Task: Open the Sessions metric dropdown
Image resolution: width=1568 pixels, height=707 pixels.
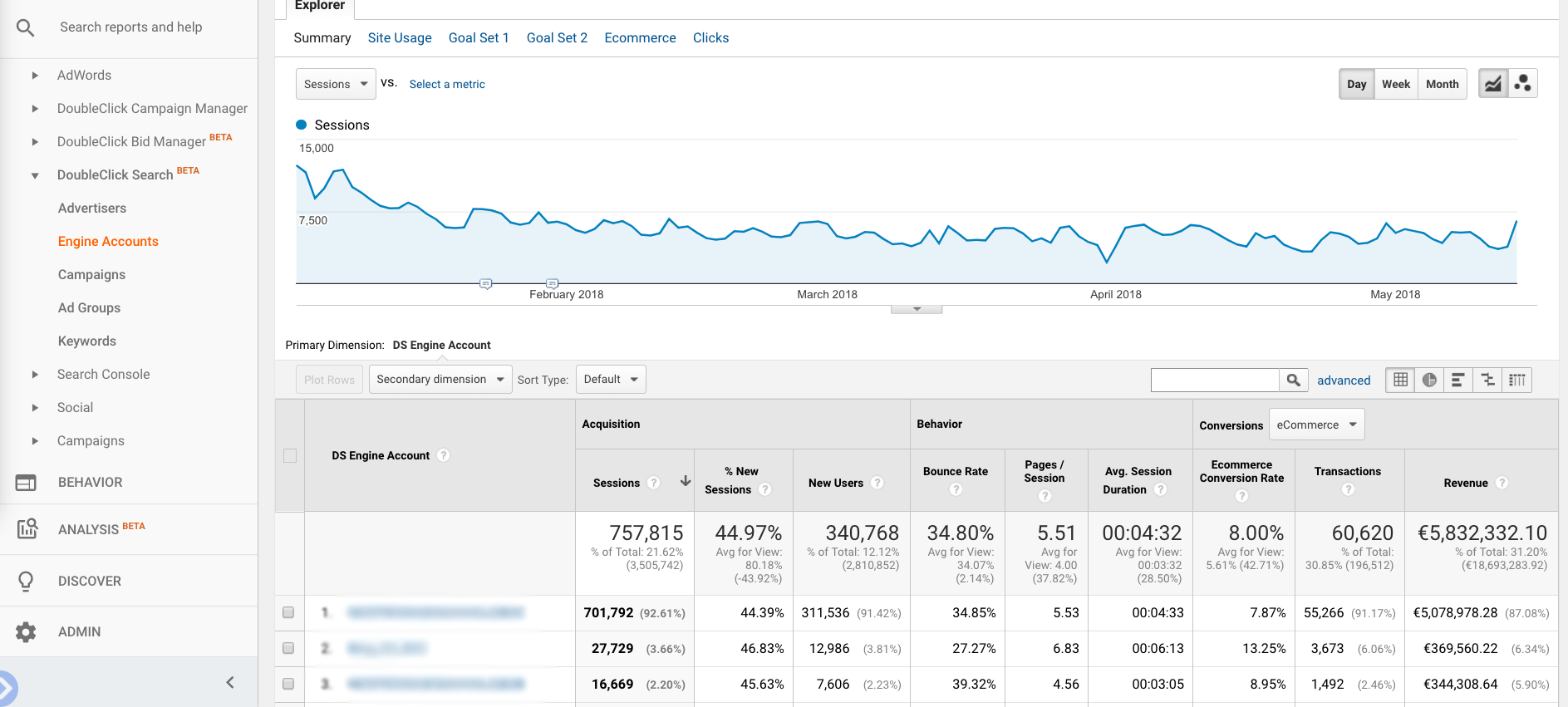Action: [336, 84]
